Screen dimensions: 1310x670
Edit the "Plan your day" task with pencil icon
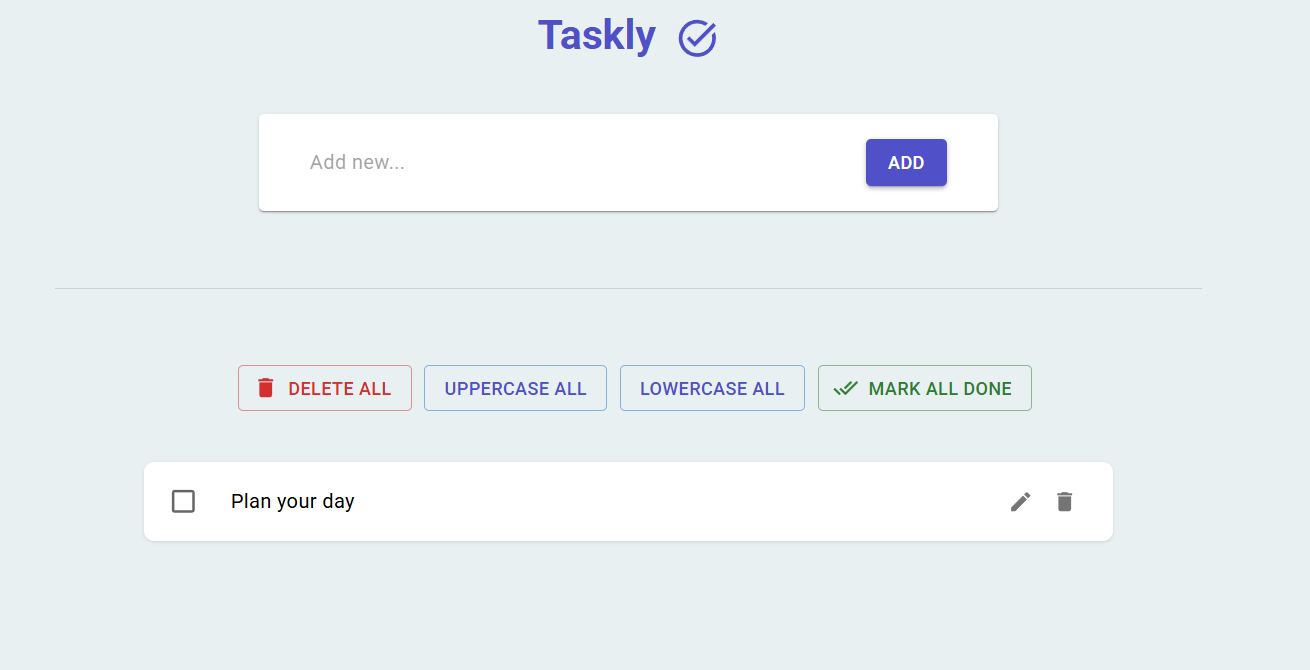point(1020,502)
